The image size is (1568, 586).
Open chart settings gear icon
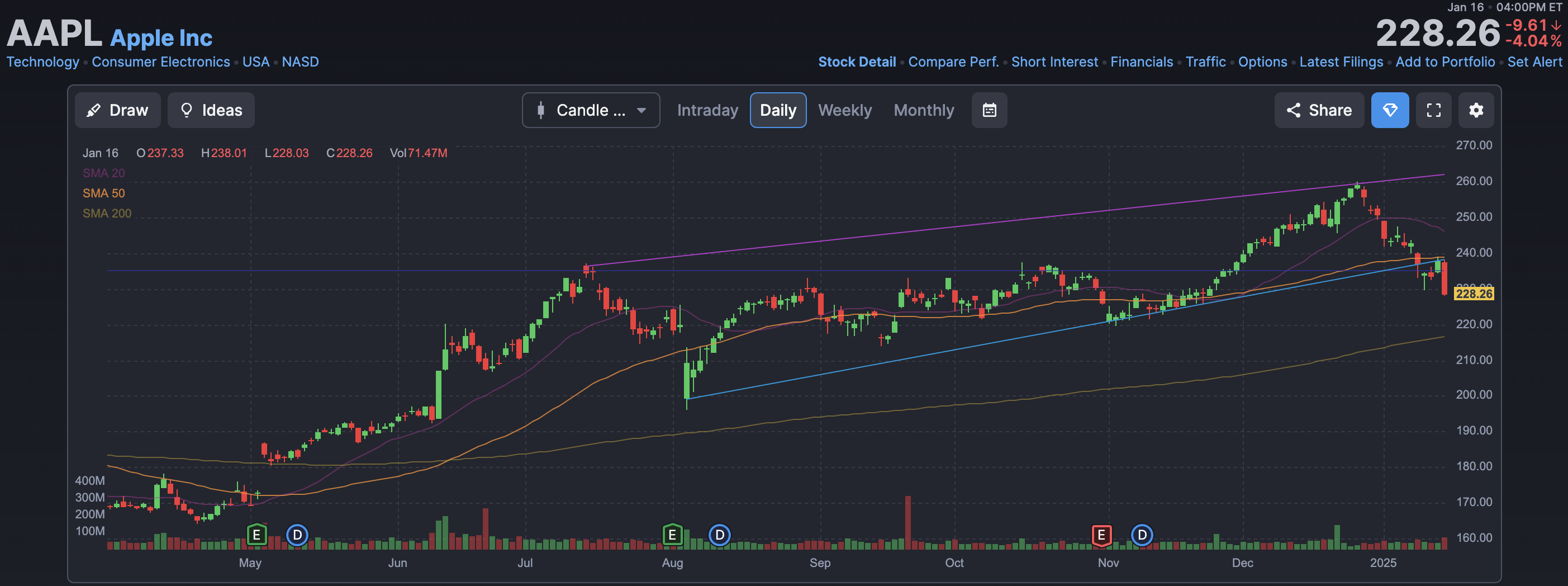point(1476,110)
